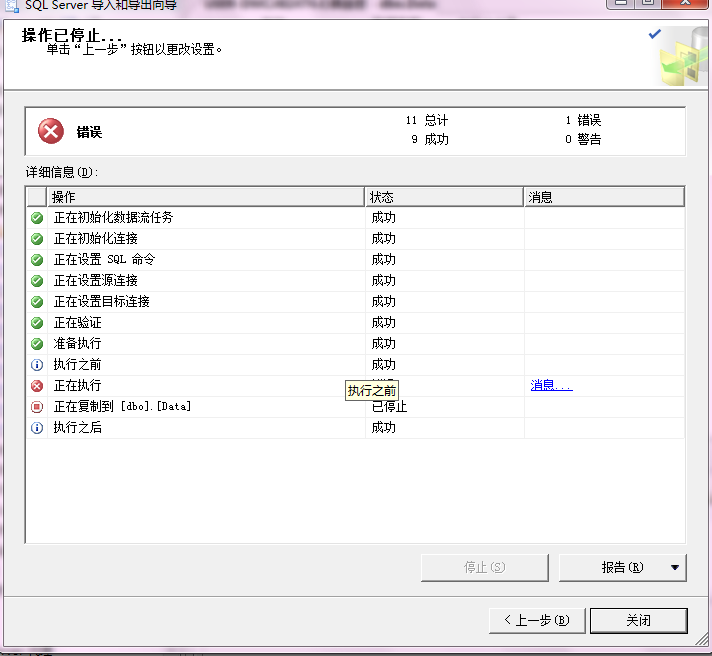712x656 pixels.
Task: Click green check icon beside 正在初始化连接
Action: click(37, 239)
